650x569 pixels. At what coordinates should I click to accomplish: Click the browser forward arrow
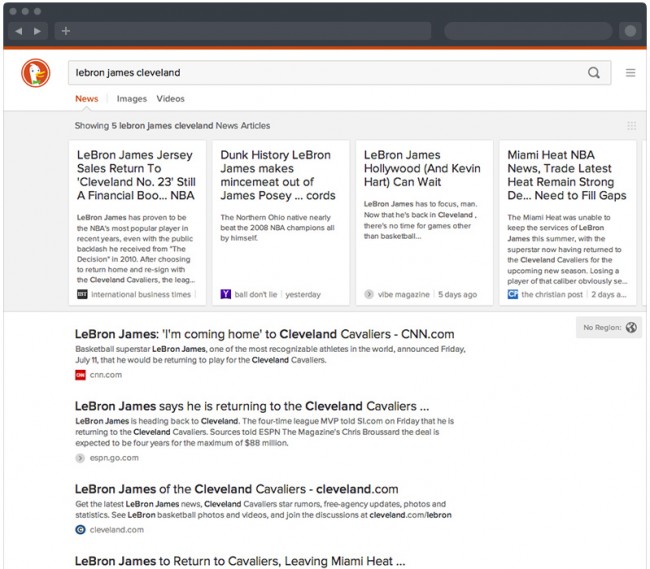37,31
